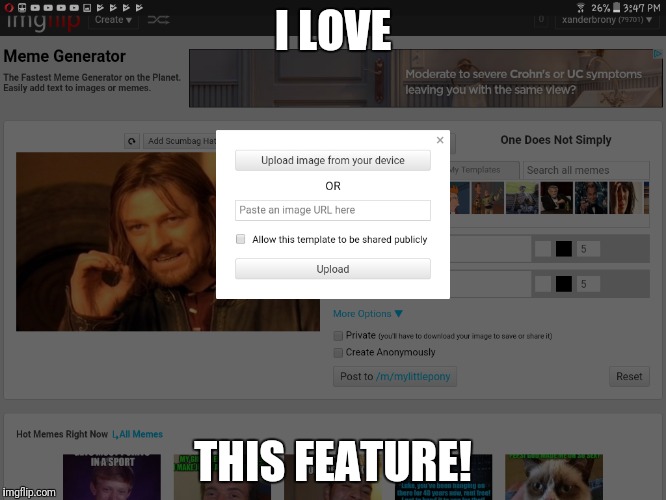
Task: Pick white font color for first text row
Action: (543, 249)
